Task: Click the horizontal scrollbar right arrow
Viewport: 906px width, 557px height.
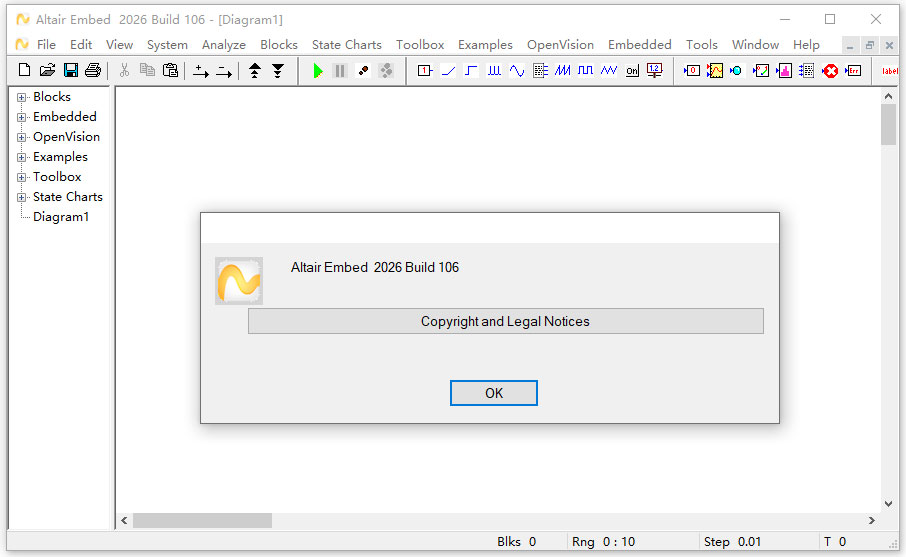Action: 872,520
